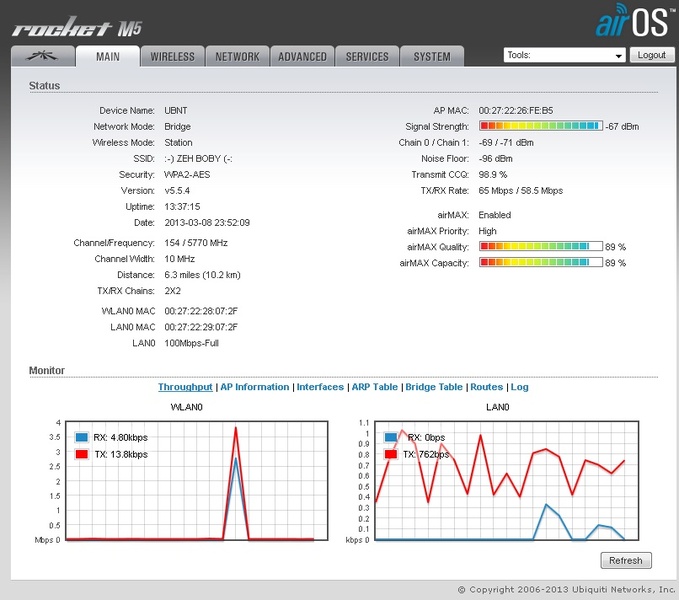Open the AP Information link
The width and height of the screenshot is (679, 600).
[x=255, y=387]
